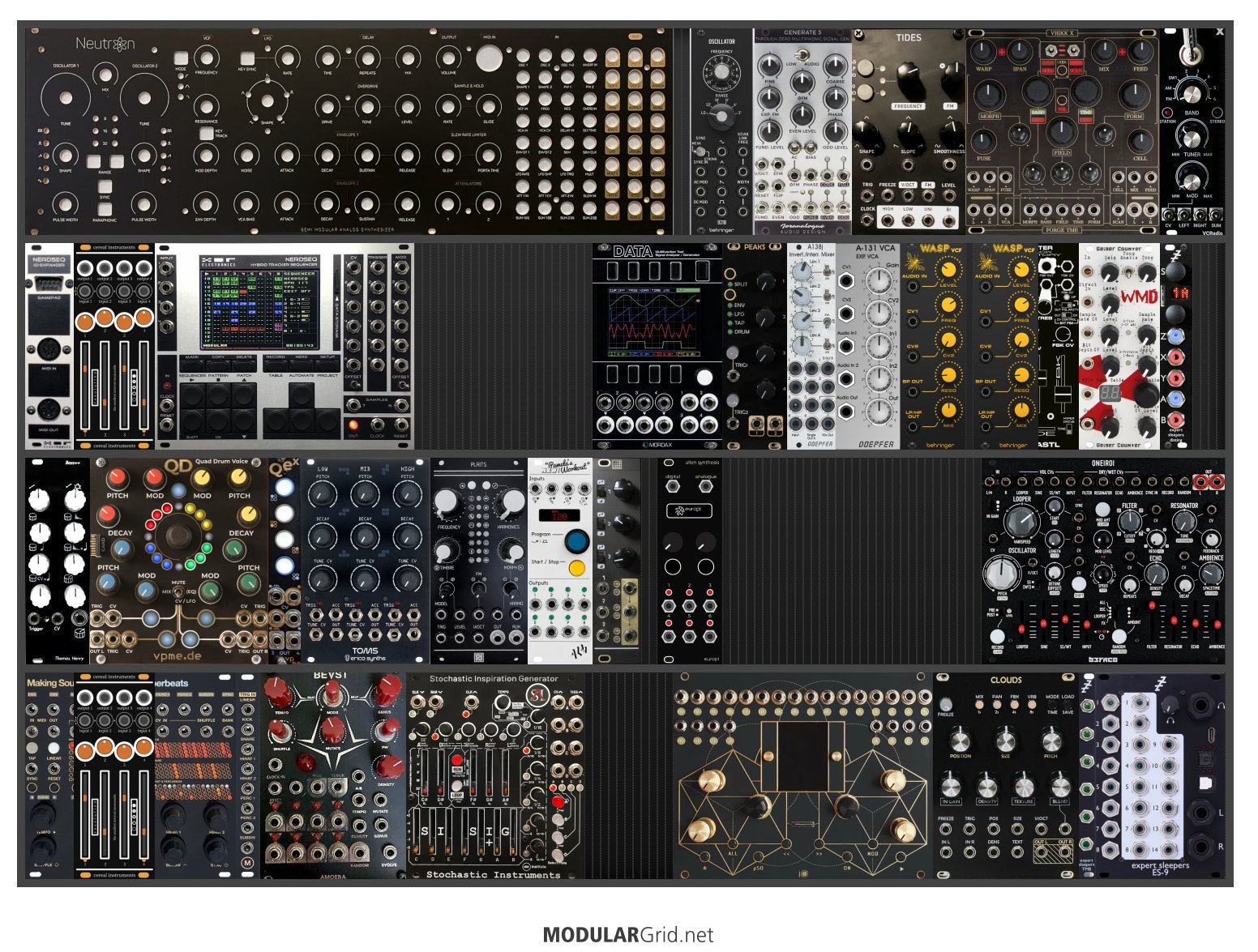Click the Neutron Noise knob
This screenshot has width=1258, height=952.
(246, 156)
